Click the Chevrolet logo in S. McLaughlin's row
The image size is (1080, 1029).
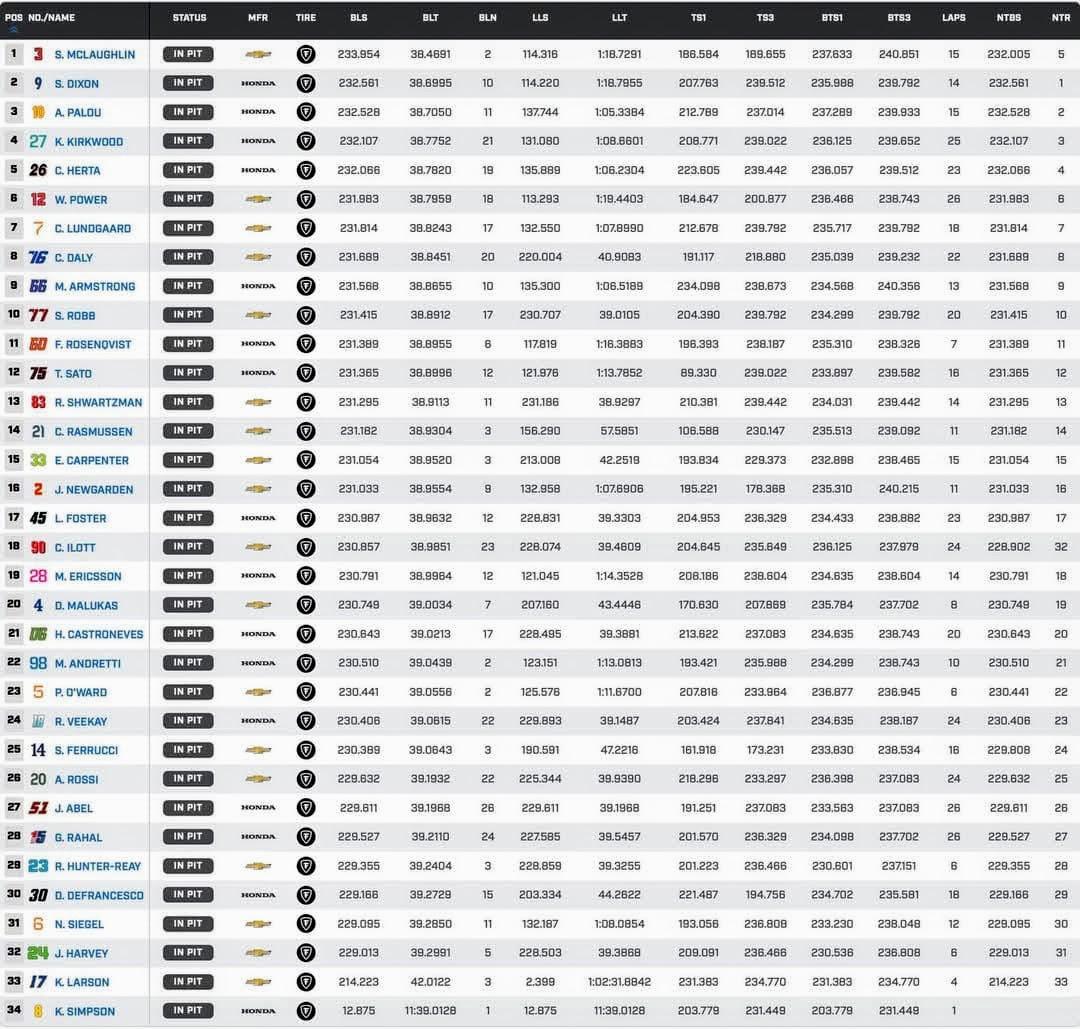point(258,54)
